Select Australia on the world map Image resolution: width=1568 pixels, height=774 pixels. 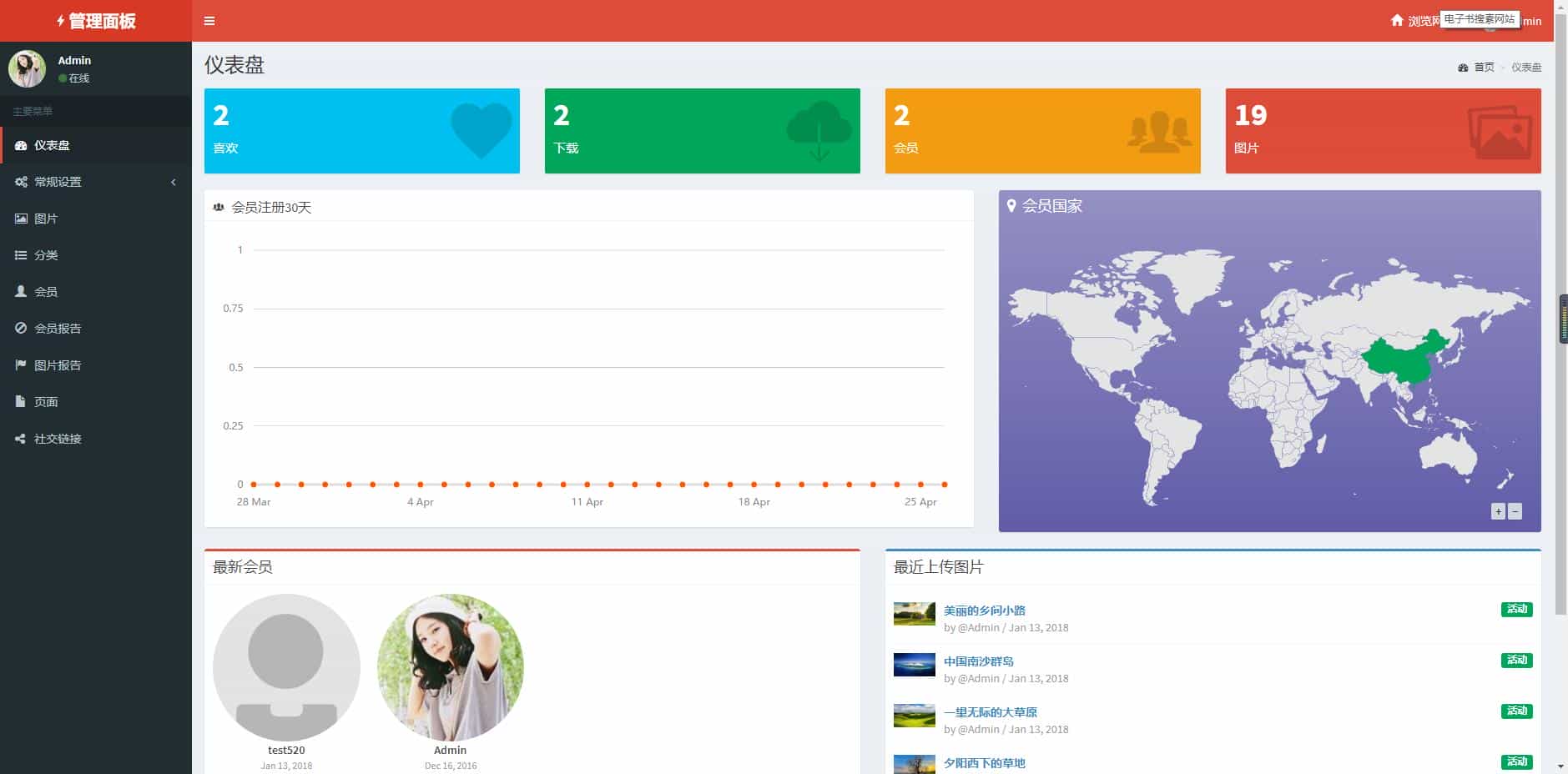[x=1450, y=457]
